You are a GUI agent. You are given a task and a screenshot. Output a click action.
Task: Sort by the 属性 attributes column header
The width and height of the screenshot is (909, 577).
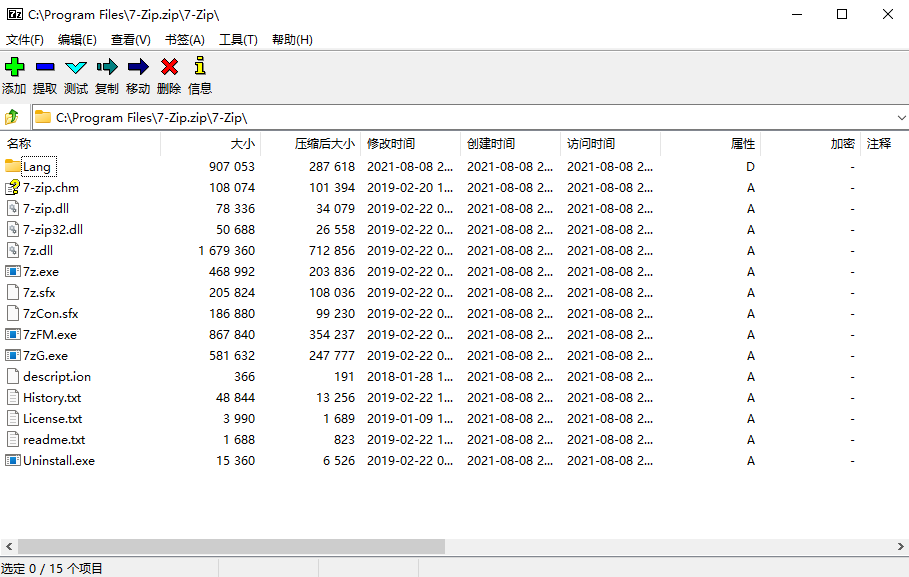[711, 143]
